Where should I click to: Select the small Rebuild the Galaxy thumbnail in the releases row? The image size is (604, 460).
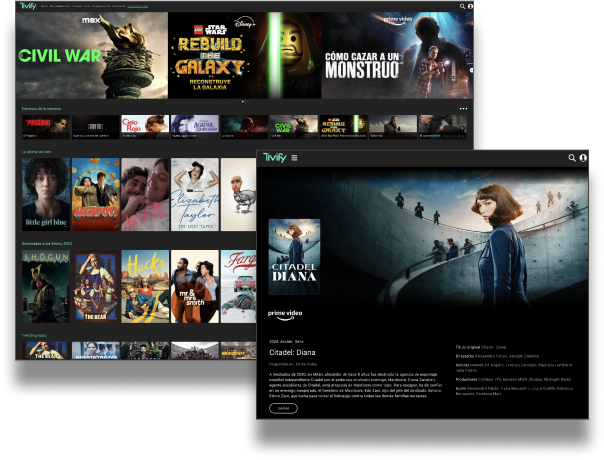344,127
